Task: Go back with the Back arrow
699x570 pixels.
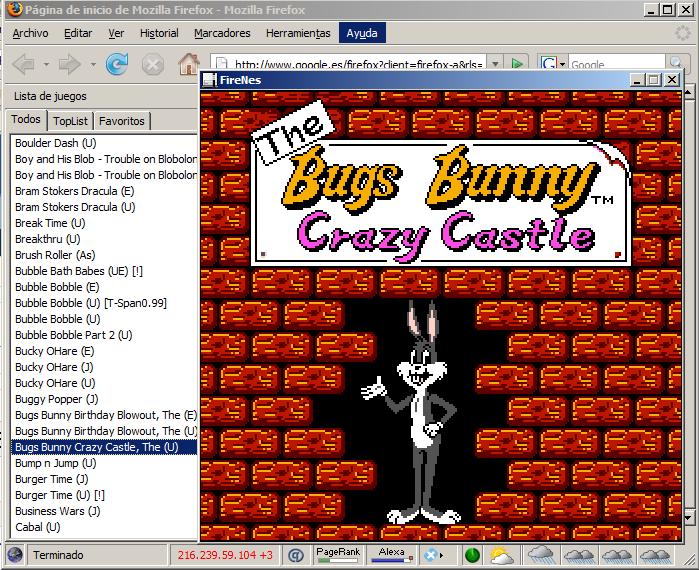Action: pyautogui.click(x=23, y=65)
